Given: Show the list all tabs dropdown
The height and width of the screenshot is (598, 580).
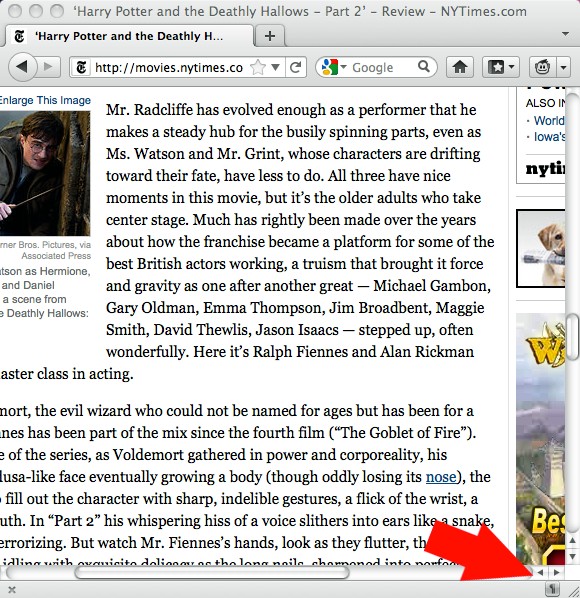Looking at the screenshot, I should [x=566, y=34].
